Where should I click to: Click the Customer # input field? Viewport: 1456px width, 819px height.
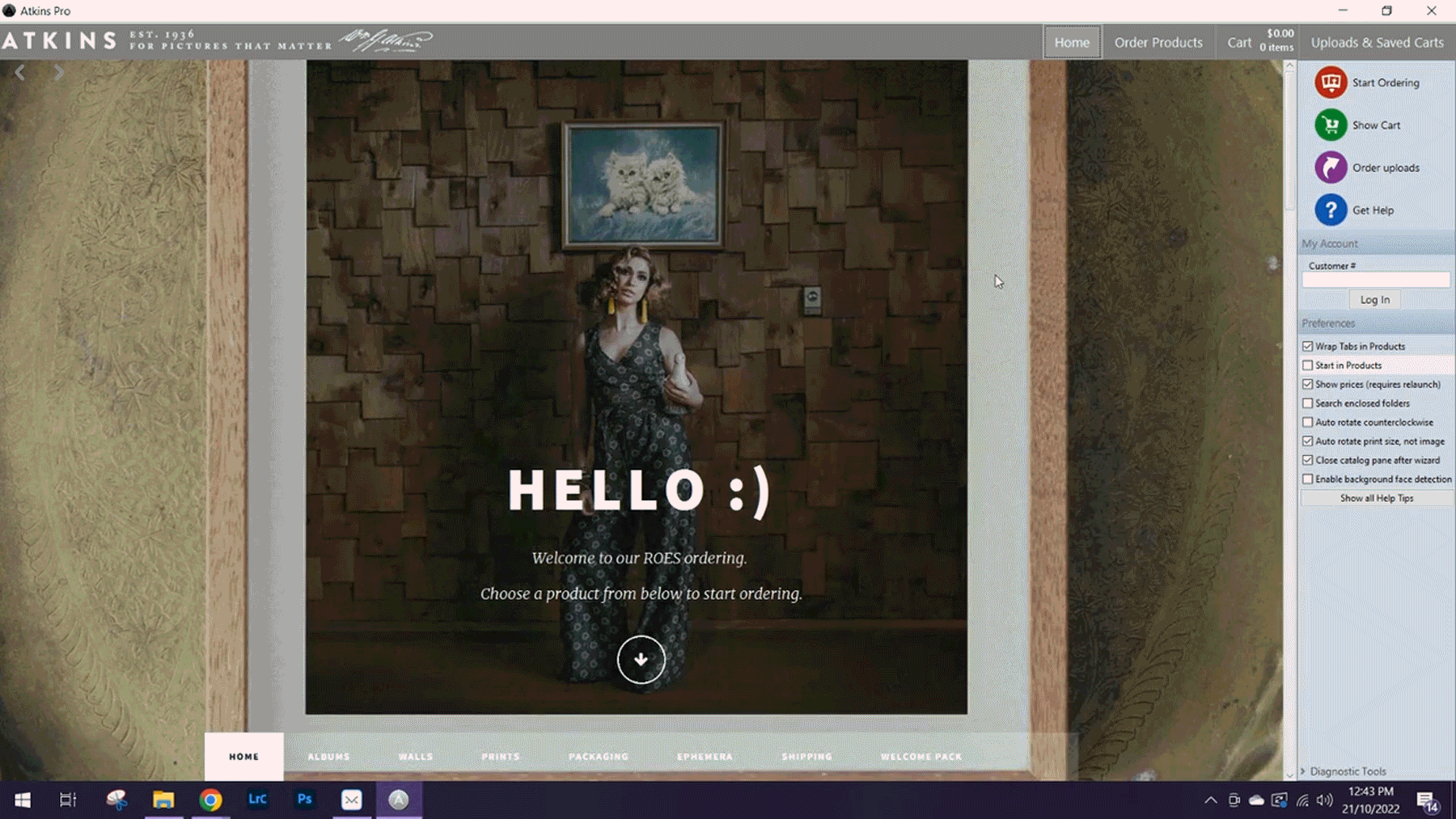(x=1376, y=280)
